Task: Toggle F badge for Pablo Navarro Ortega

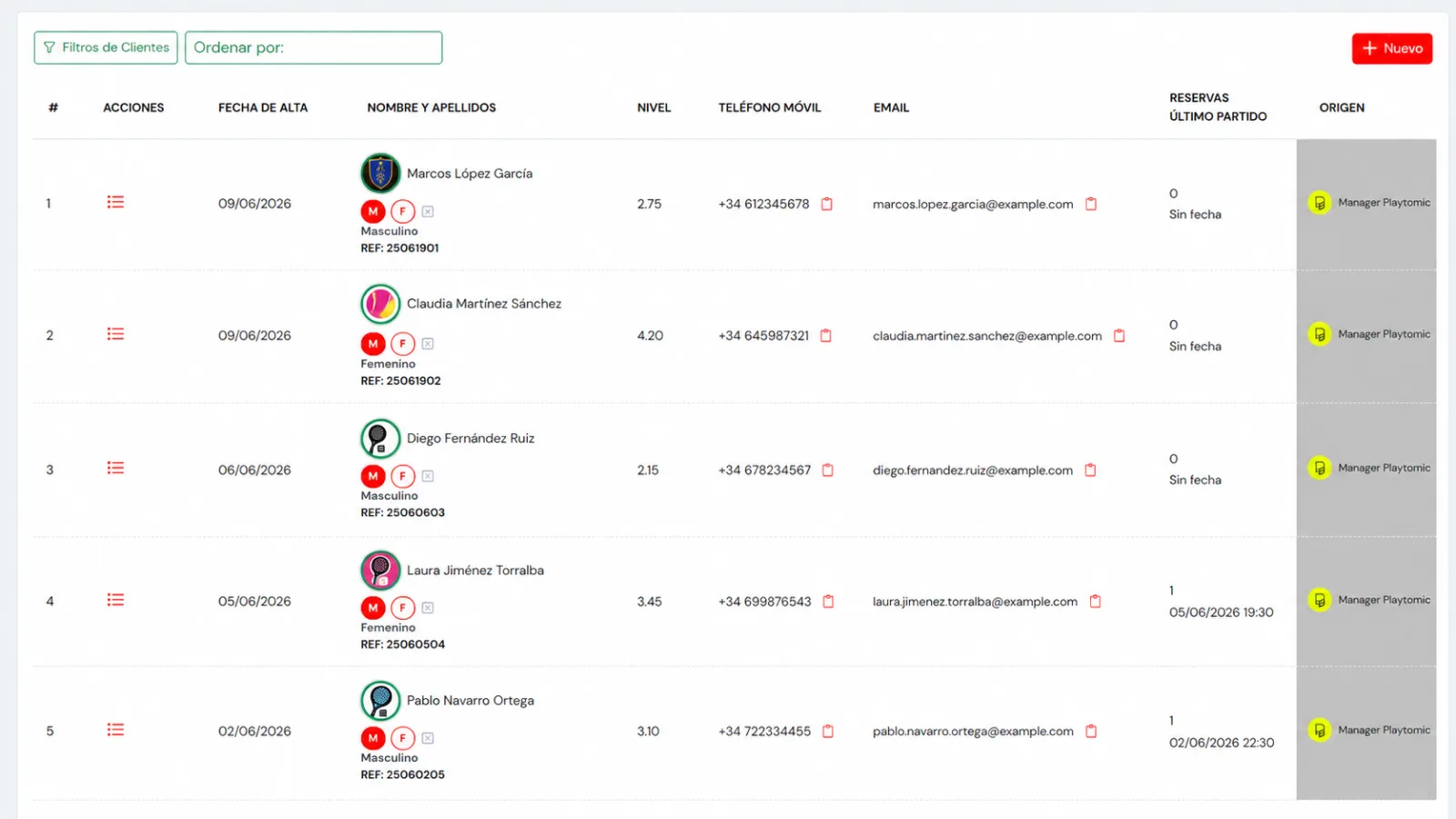Action: (403, 738)
